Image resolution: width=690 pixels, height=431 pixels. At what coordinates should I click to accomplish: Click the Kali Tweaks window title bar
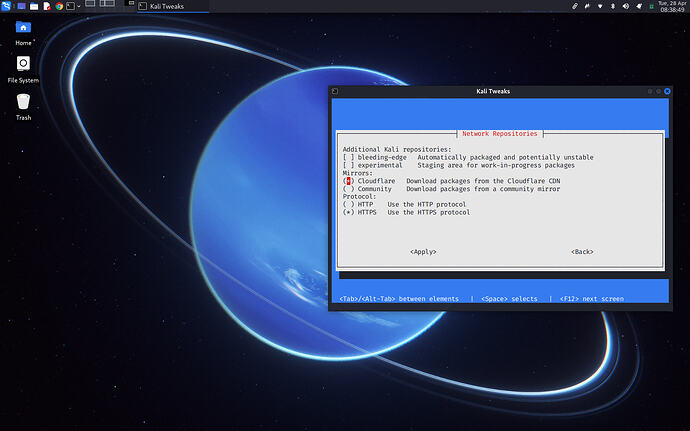(x=493, y=91)
